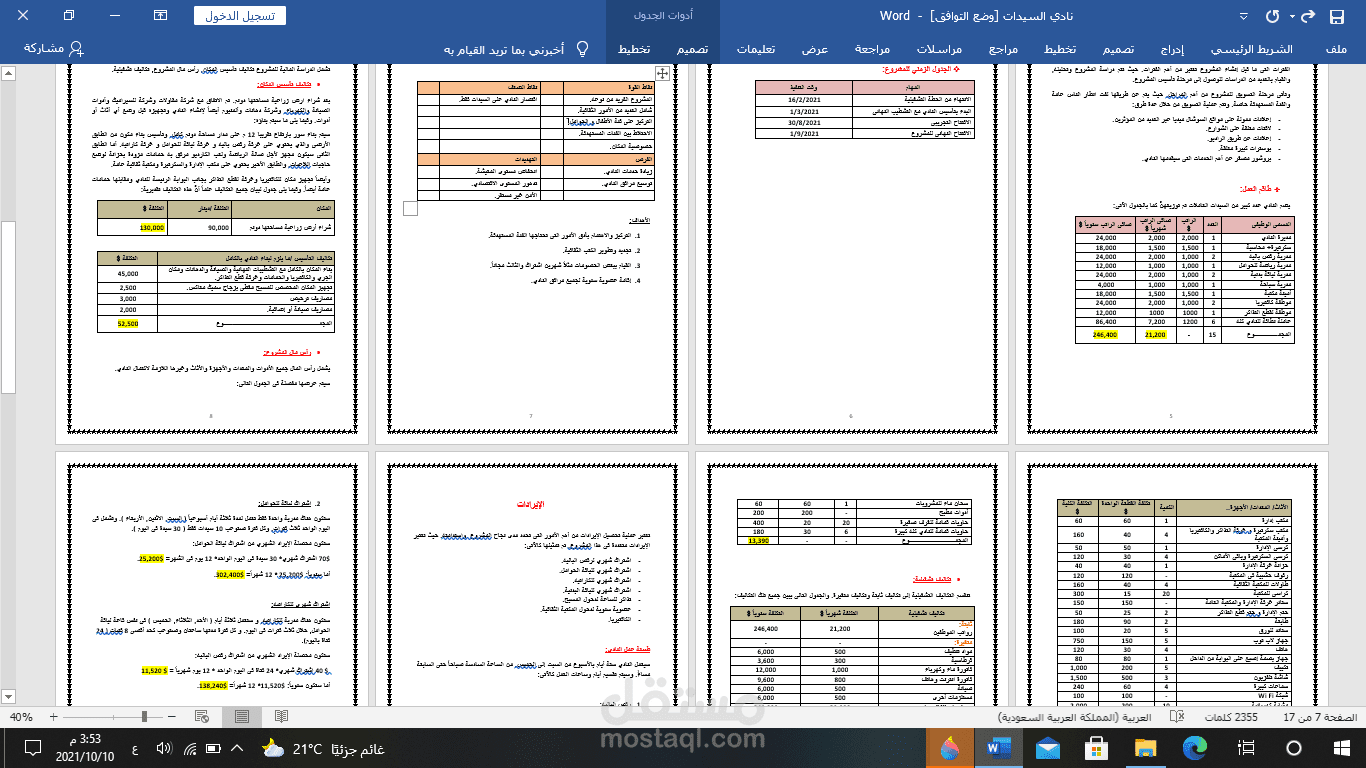Open Mail app from taskbar
1366x768 pixels.
coord(1048,749)
